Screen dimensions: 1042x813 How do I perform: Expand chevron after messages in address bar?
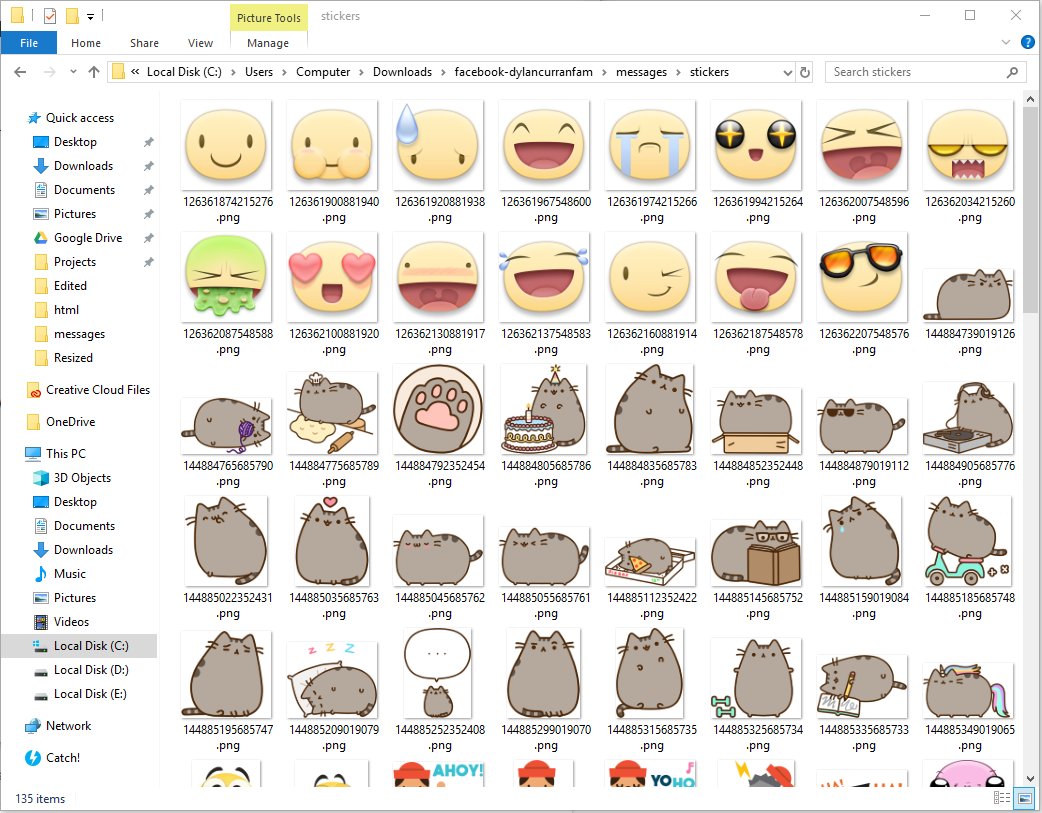pos(678,72)
